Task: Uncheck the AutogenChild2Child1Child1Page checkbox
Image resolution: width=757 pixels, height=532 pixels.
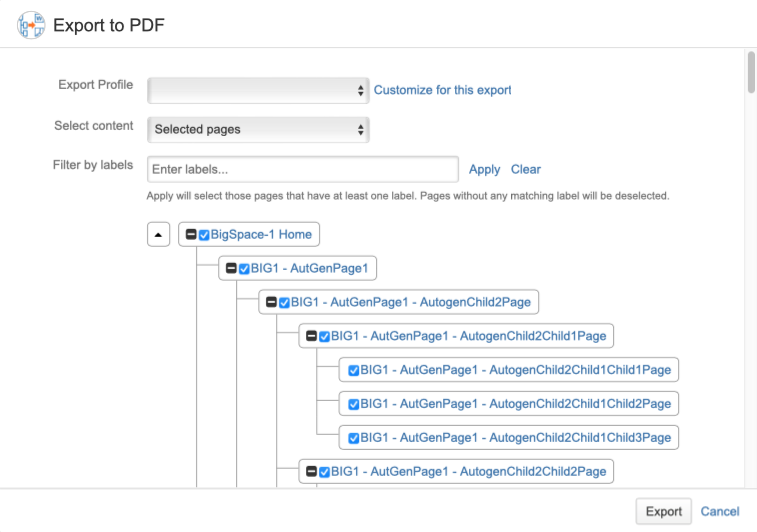Action: tap(354, 370)
